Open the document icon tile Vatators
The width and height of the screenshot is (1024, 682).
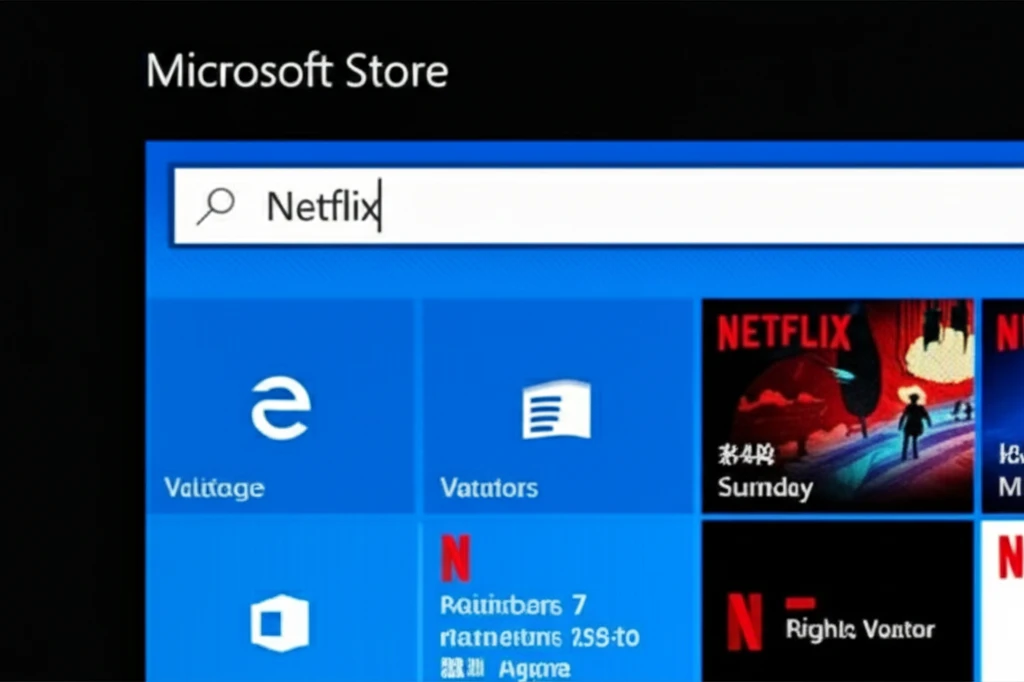pyautogui.click(x=558, y=406)
